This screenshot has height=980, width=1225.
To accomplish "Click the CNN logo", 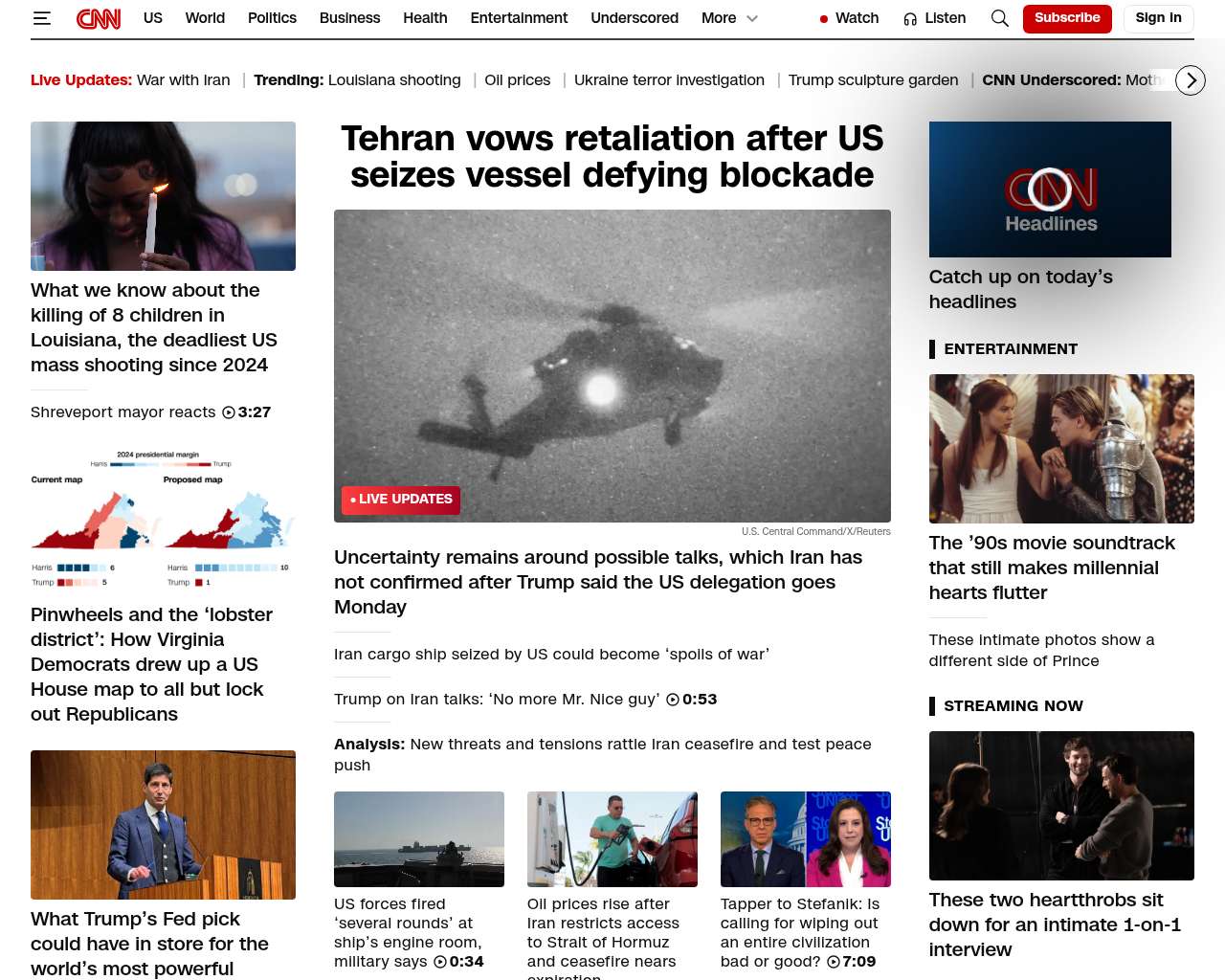I will (99, 18).
